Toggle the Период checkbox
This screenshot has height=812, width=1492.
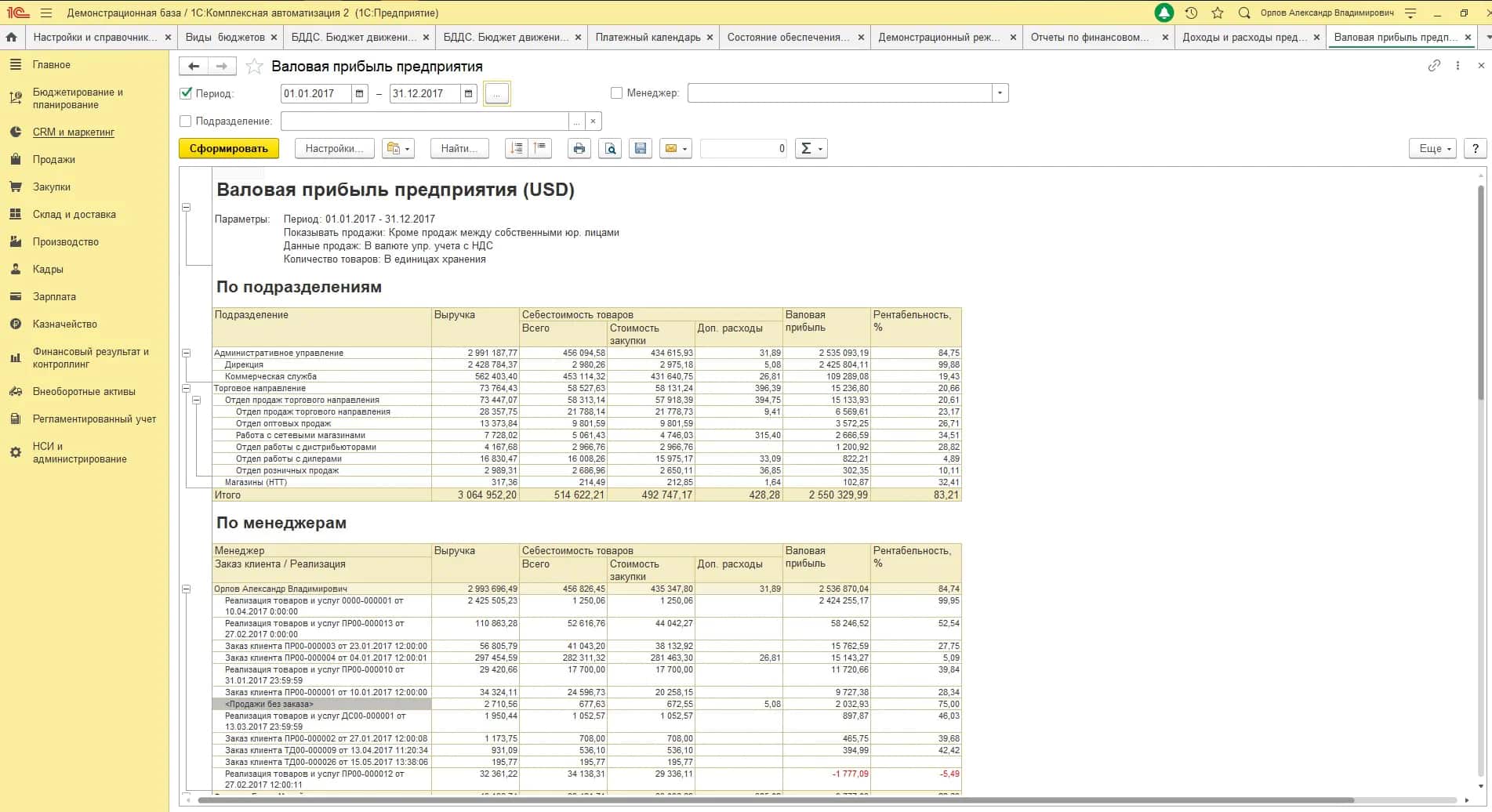pyautogui.click(x=186, y=92)
